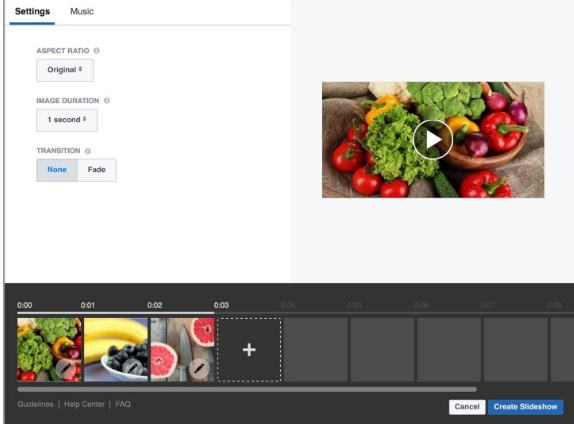Add a photo with the plus slot
Viewport: 574px width, 424px height.
click(x=249, y=350)
